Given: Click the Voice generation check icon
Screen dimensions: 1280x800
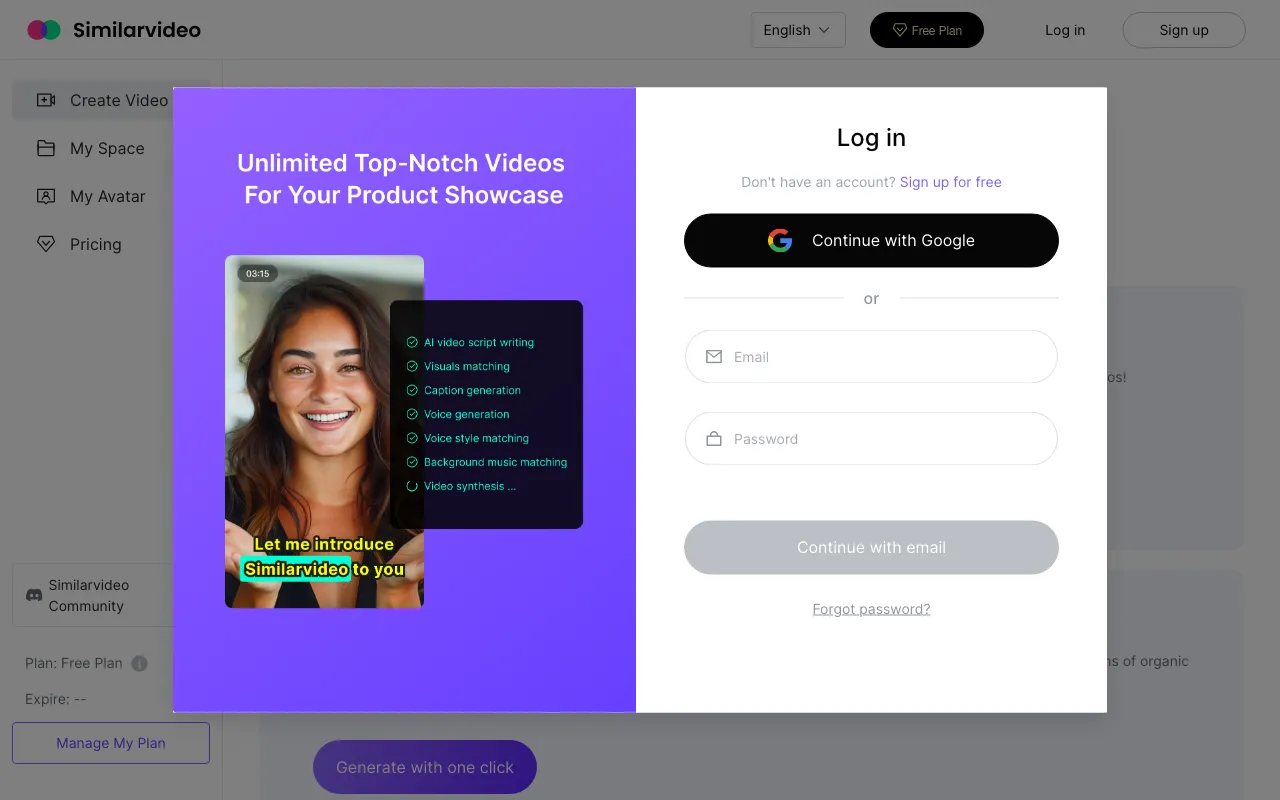Looking at the screenshot, I should 412,414.
